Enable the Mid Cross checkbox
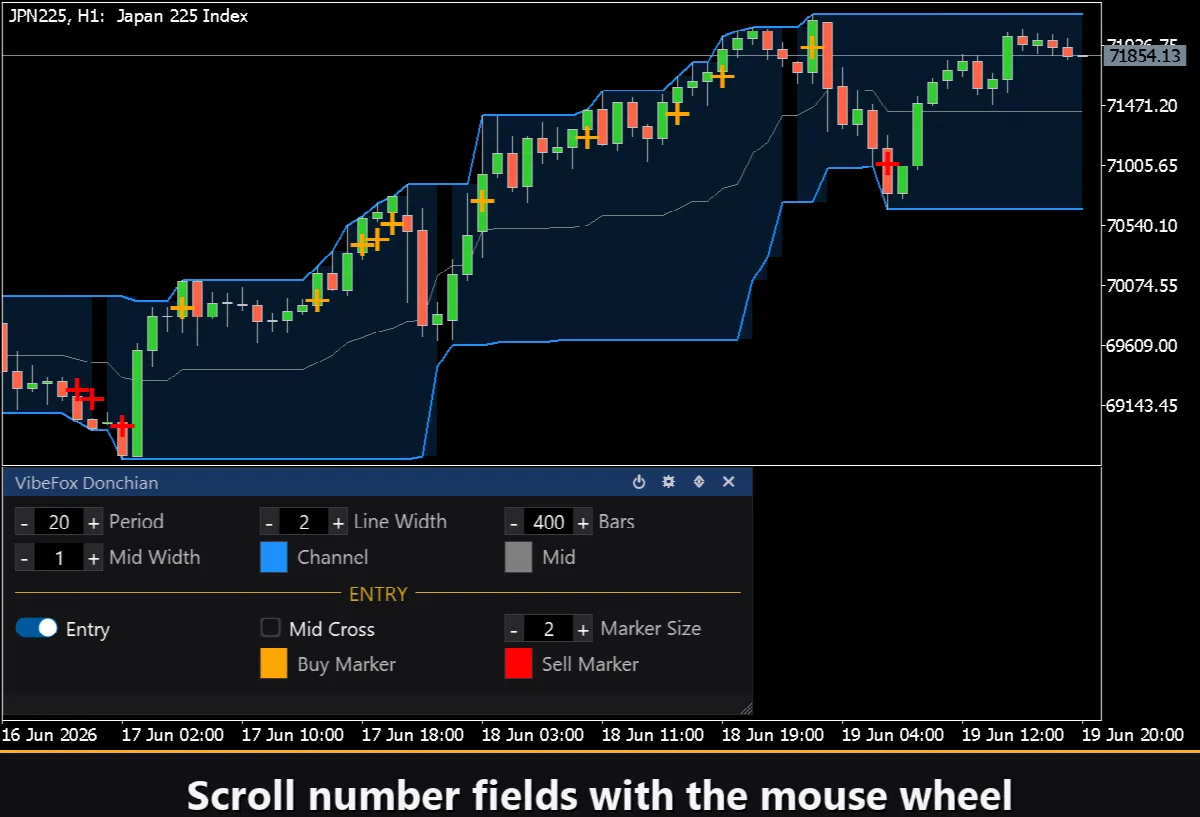This screenshot has width=1200, height=817. coord(270,628)
